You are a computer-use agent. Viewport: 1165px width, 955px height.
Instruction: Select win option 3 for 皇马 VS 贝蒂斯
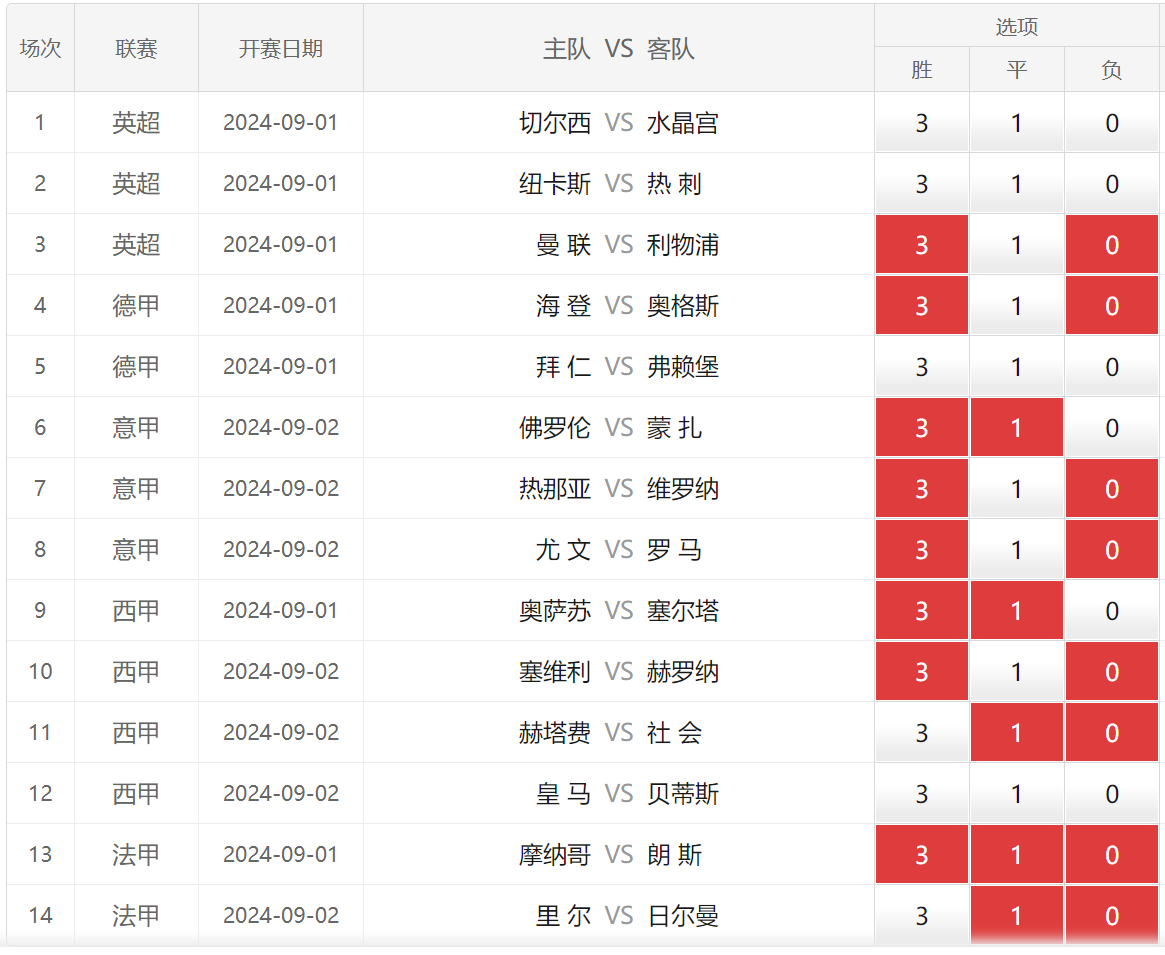921,793
